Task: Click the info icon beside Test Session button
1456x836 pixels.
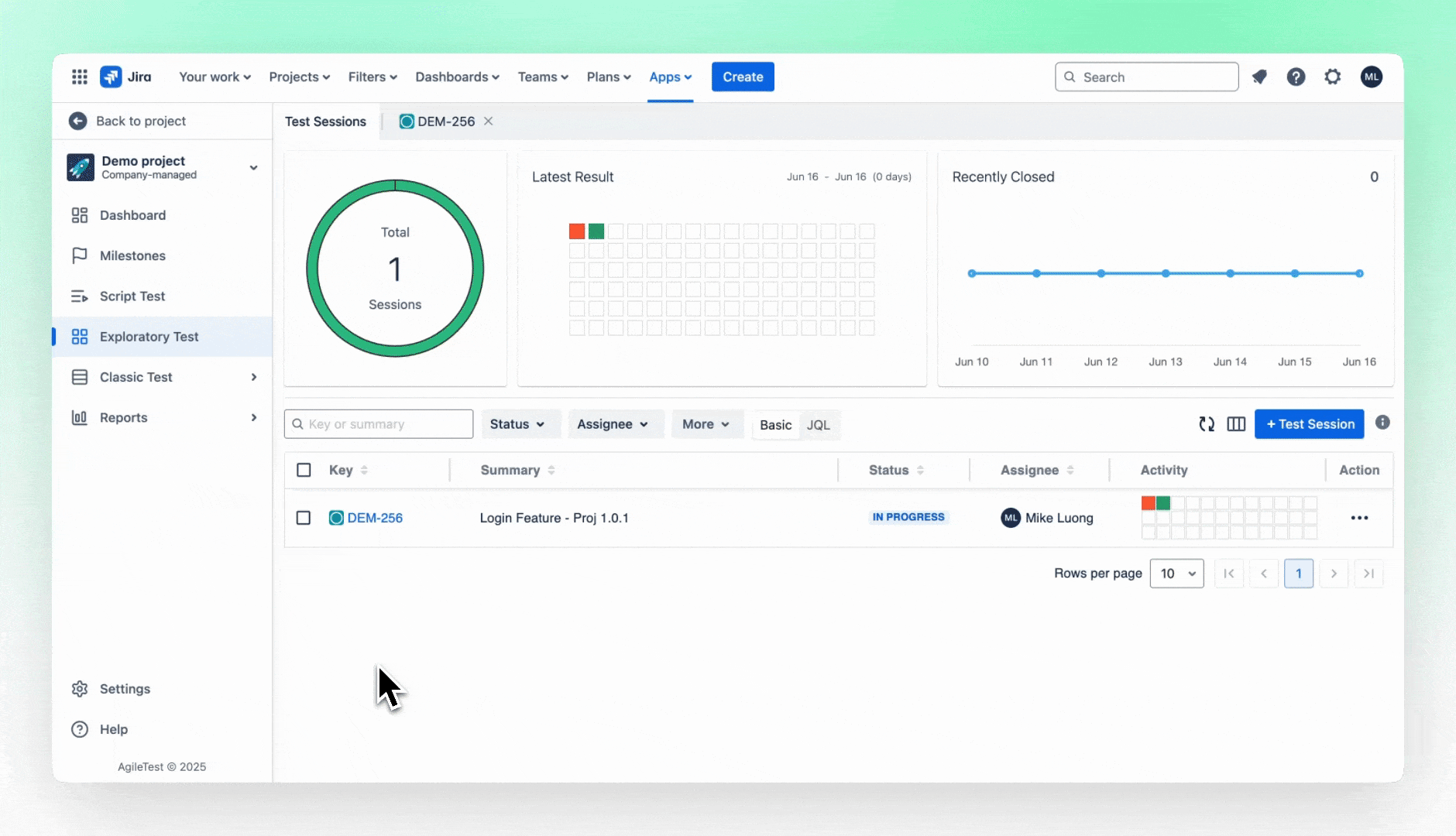Action: [x=1383, y=423]
